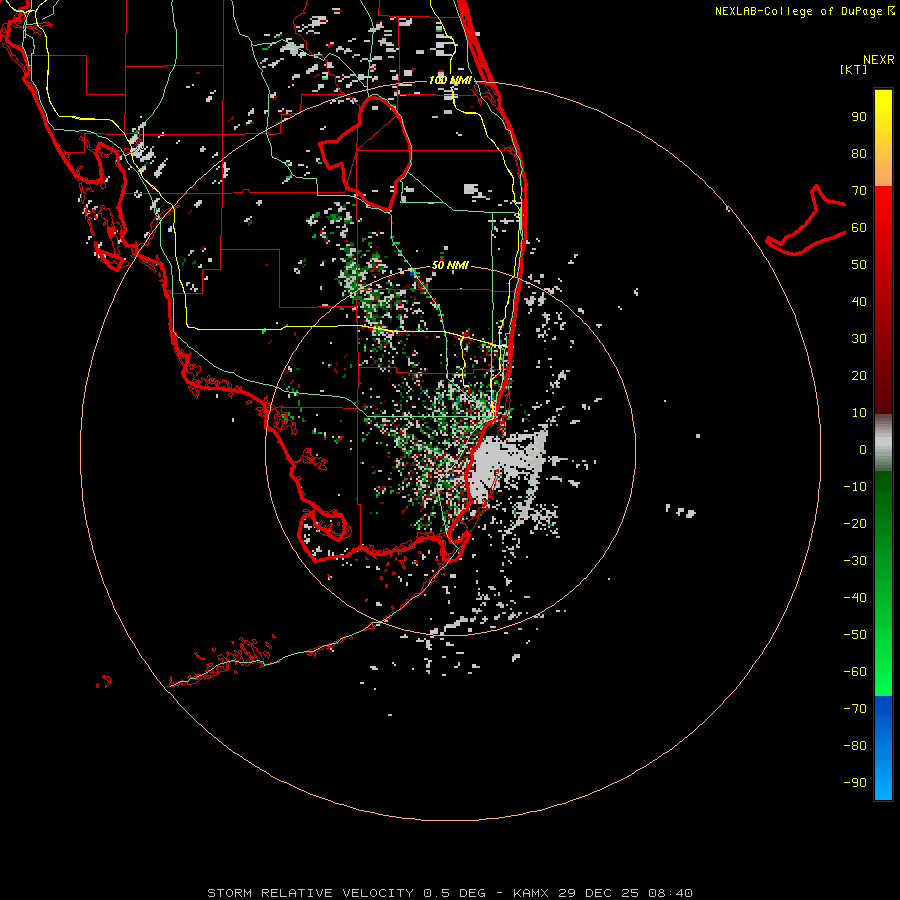The width and height of the screenshot is (900, 900).
Task: Click the yellow top segment of the color bar
Action: click(883, 138)
